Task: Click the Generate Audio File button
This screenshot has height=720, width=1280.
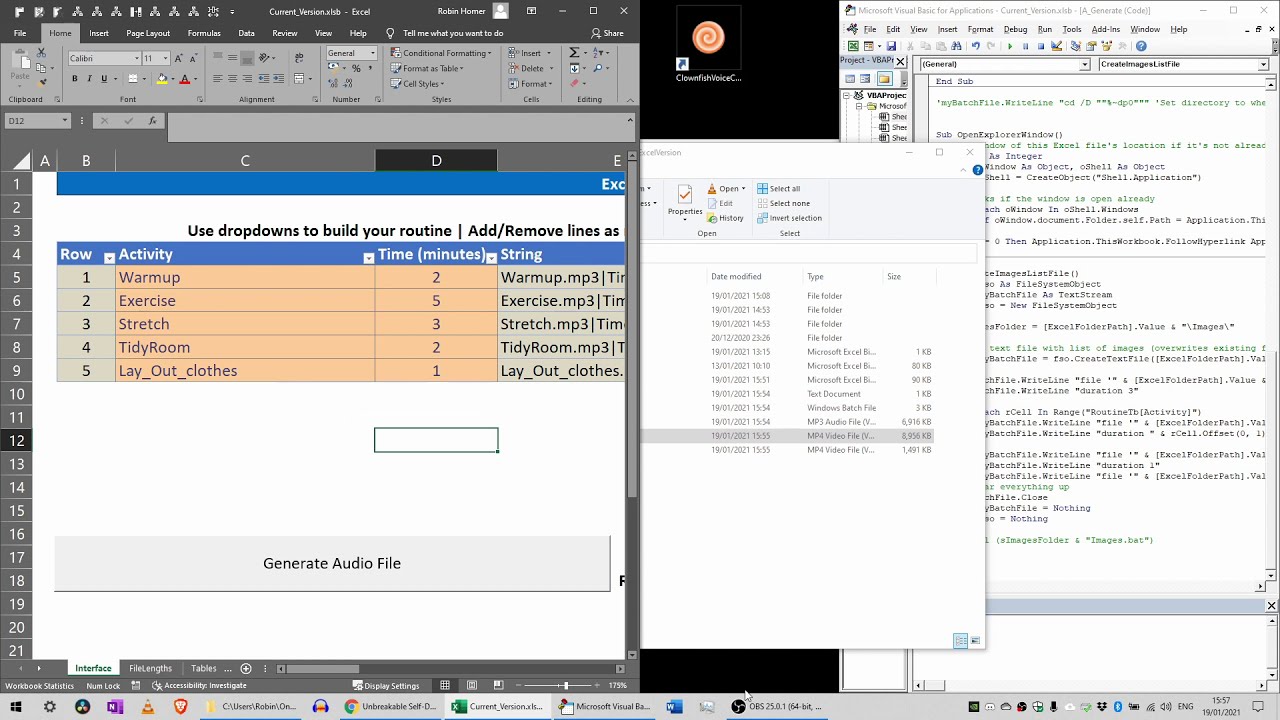Action: click(x=332, y=563)
